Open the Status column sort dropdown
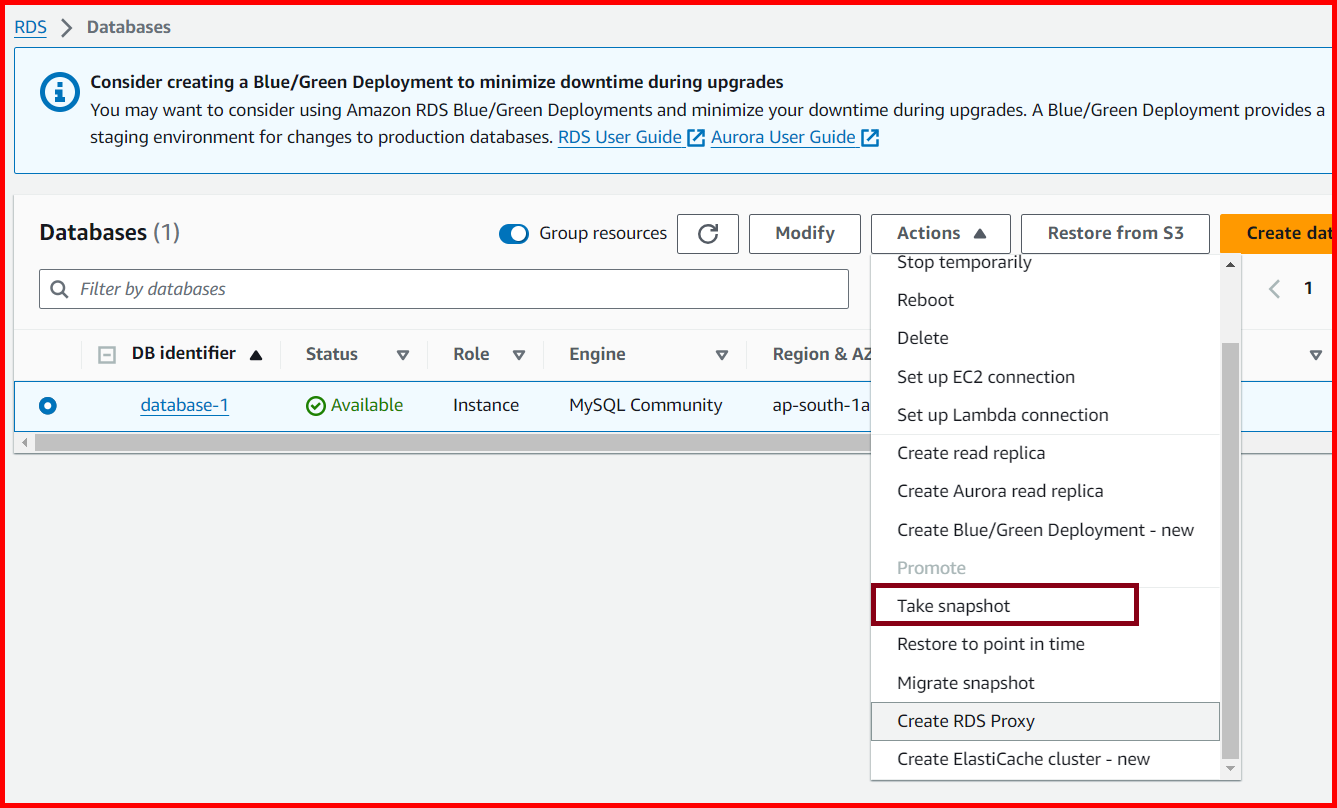1337x808 pixels. pos(403,355)
